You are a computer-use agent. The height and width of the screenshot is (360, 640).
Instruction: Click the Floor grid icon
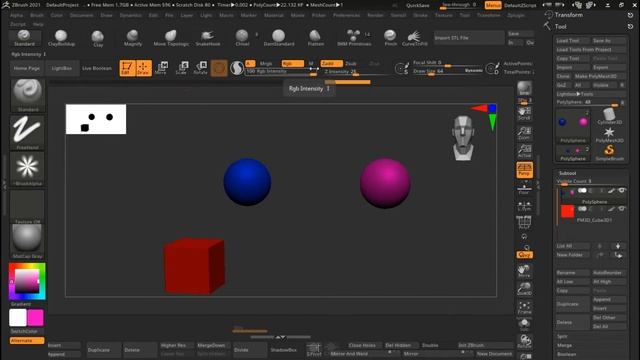click(524, 188)
